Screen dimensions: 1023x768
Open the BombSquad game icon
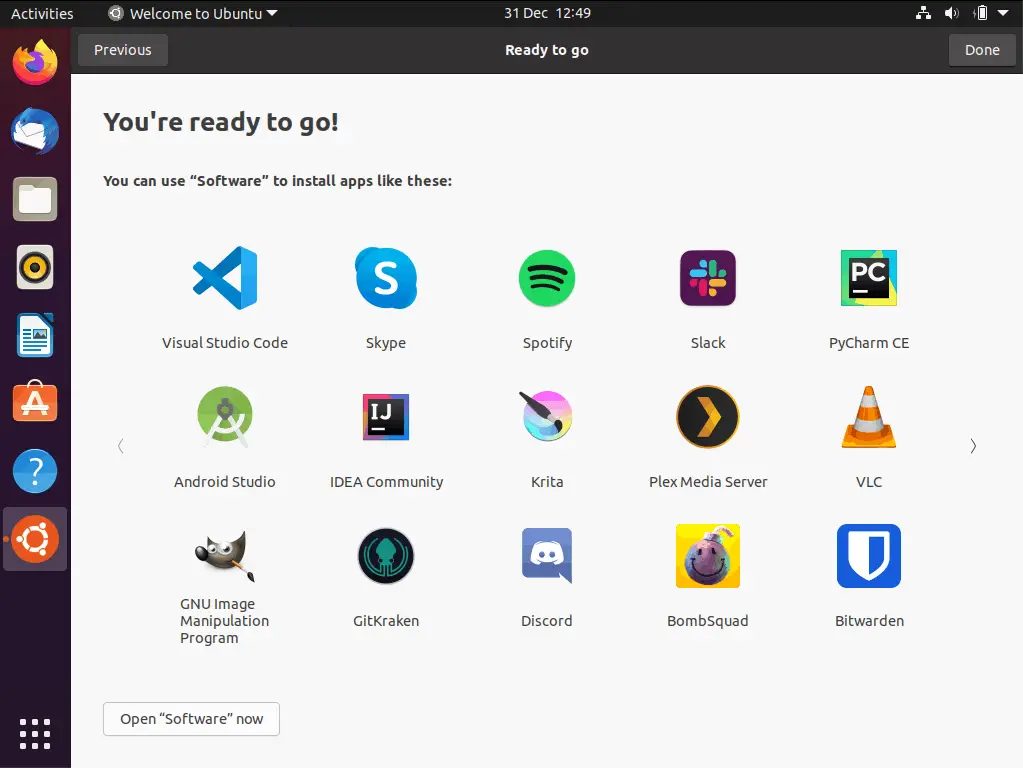(x=708, y=556)
